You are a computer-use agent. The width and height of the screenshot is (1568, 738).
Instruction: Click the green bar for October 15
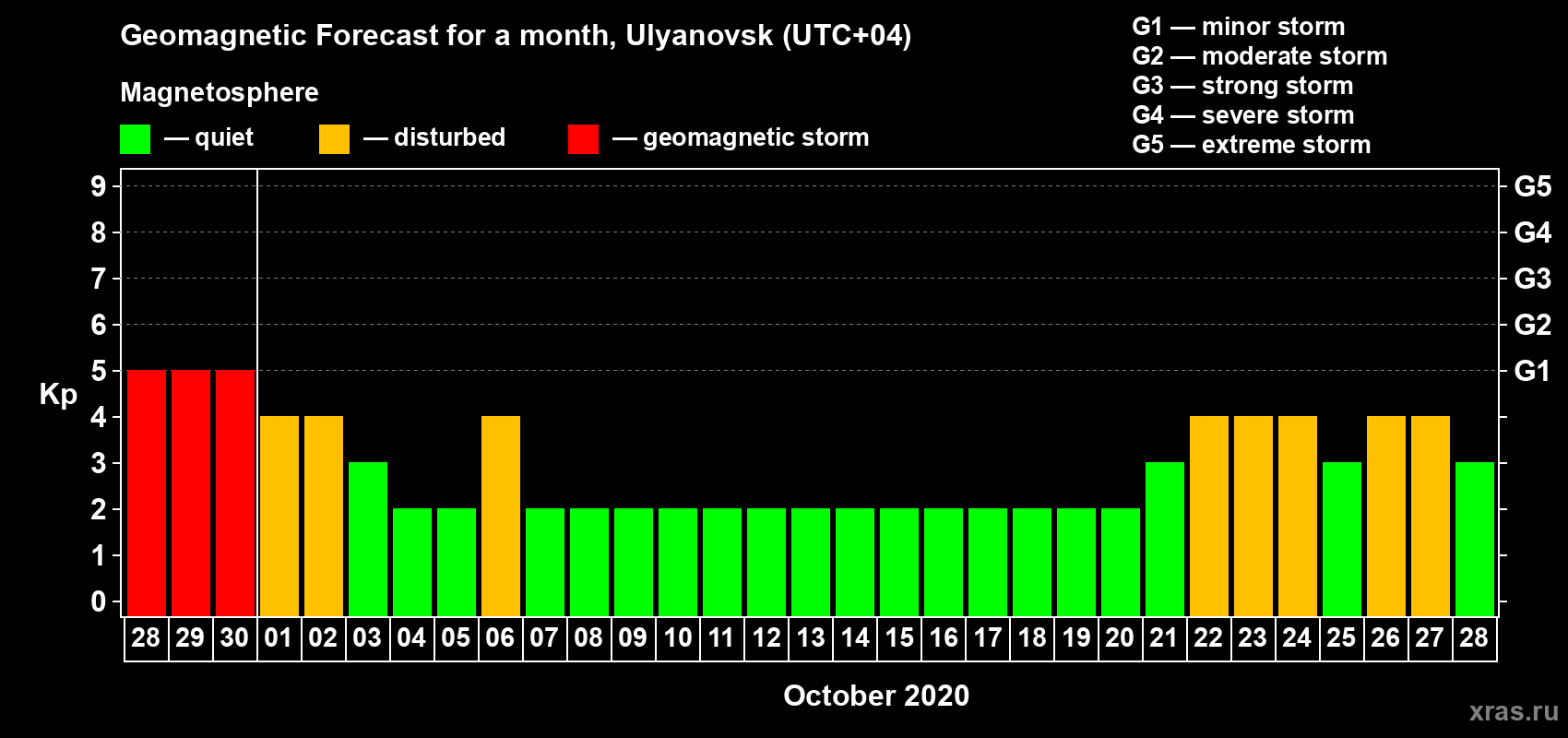tap(899, 562)
